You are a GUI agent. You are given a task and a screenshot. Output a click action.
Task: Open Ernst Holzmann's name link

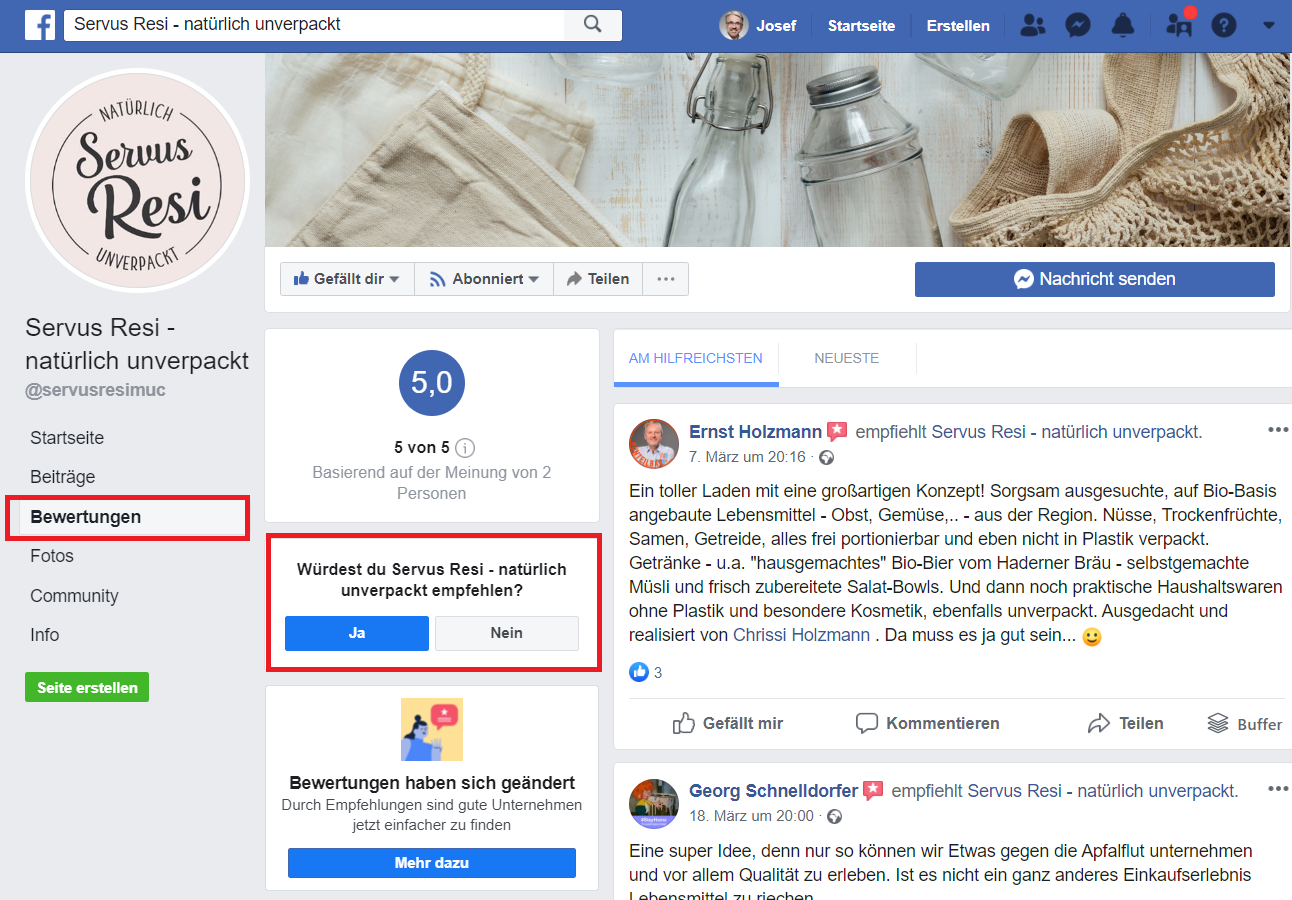(756, 432)
